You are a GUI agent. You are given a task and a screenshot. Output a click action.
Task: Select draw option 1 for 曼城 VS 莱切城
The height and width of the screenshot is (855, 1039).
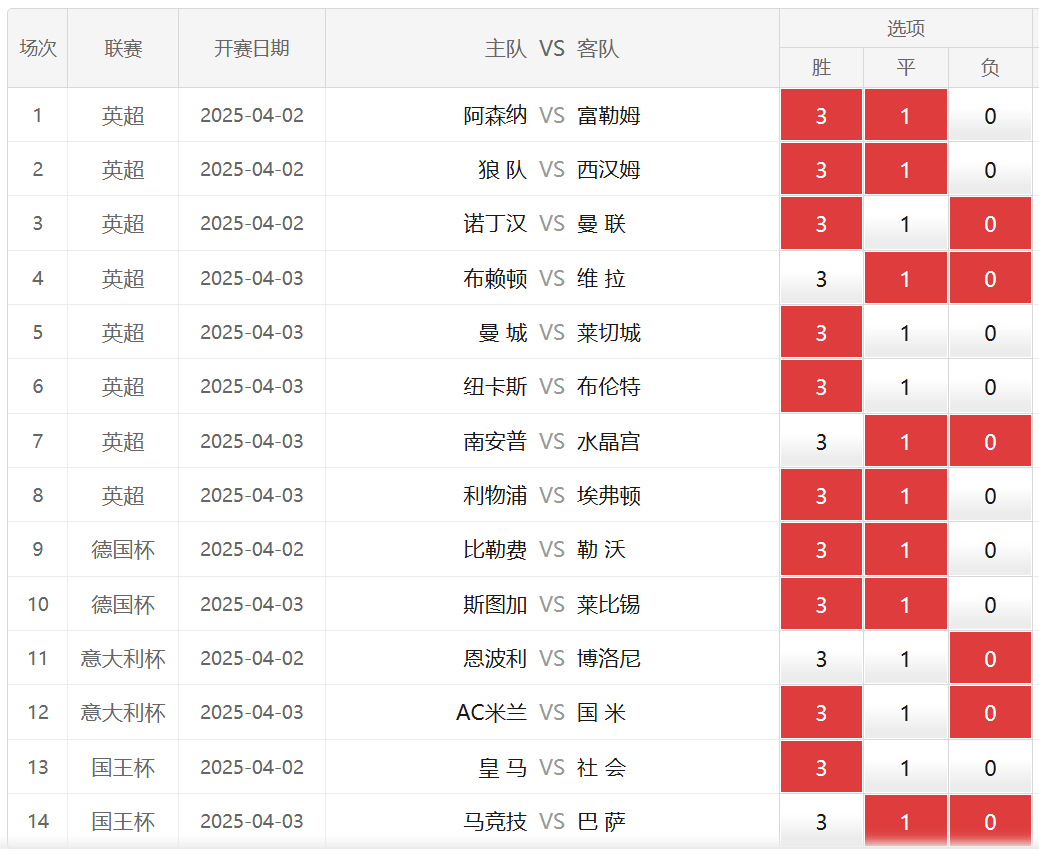coord(905,333)
